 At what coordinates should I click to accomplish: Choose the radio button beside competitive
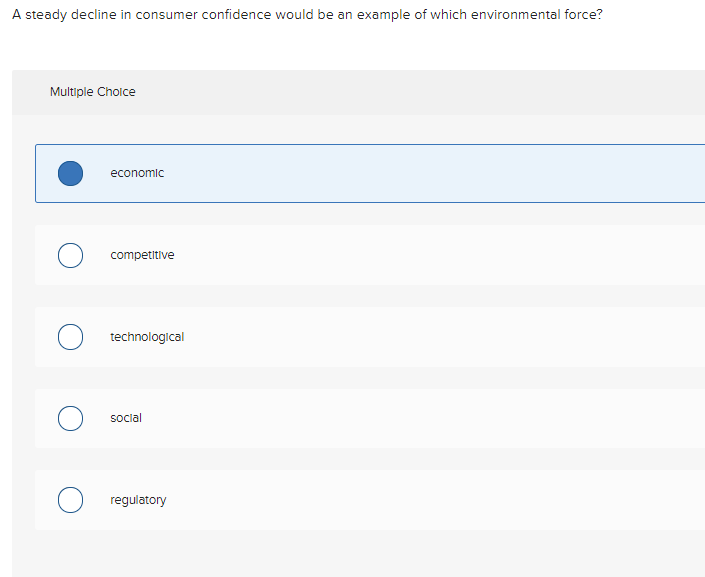click(x=70, y=255)
